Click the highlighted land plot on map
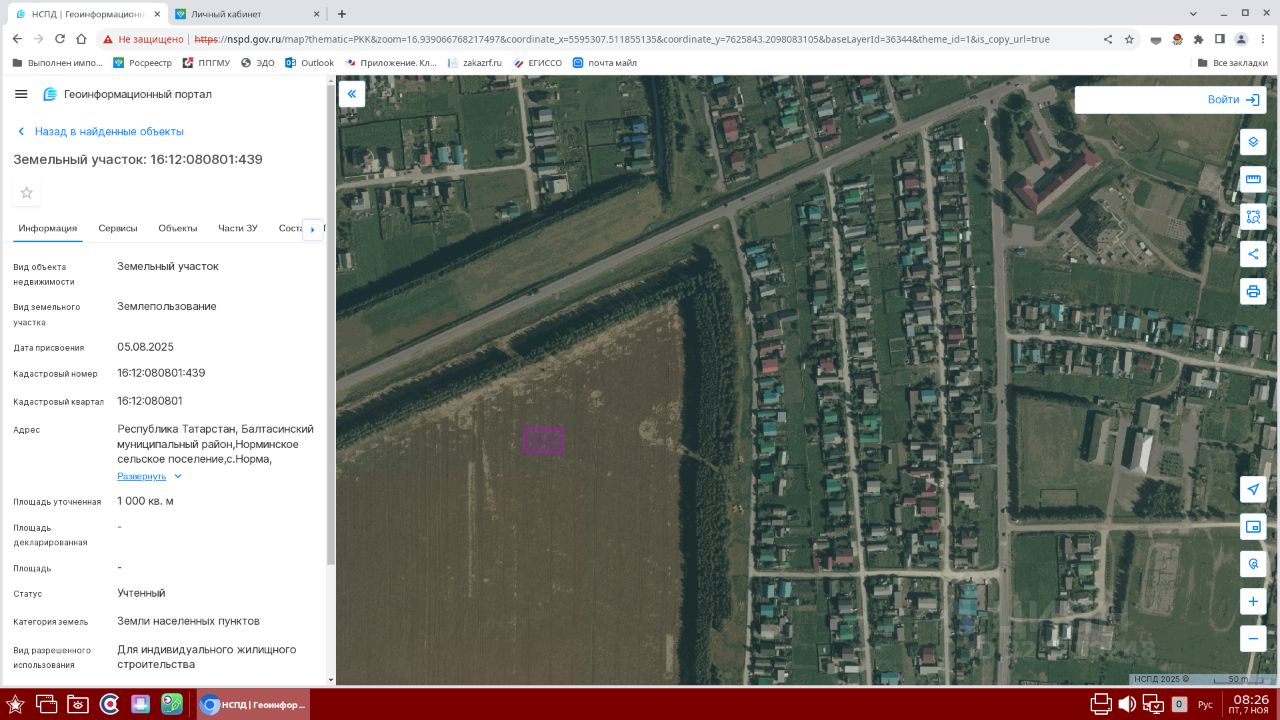 [x=543, y=440]
